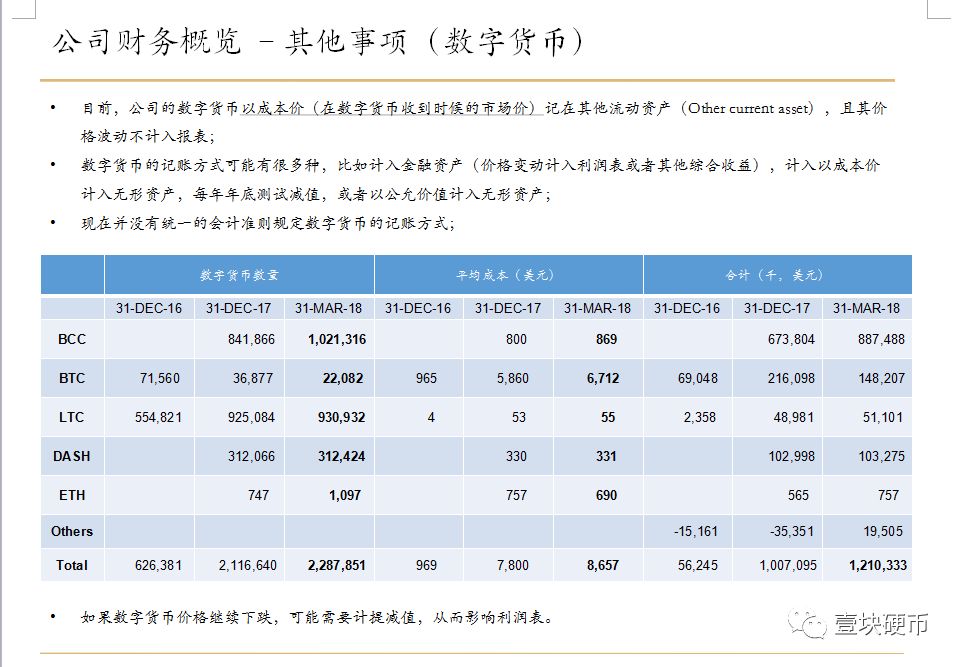Select the value 216,098 in BTC row

click(791, 379)
